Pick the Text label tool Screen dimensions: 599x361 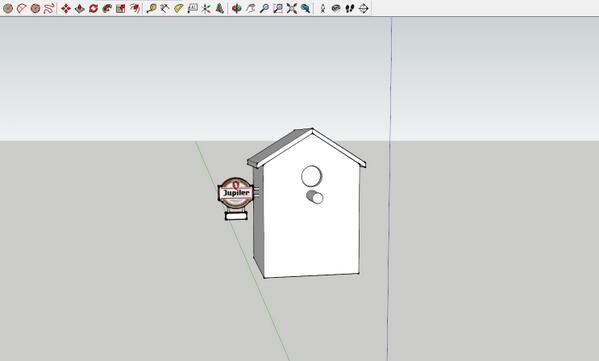coord(193,8)
